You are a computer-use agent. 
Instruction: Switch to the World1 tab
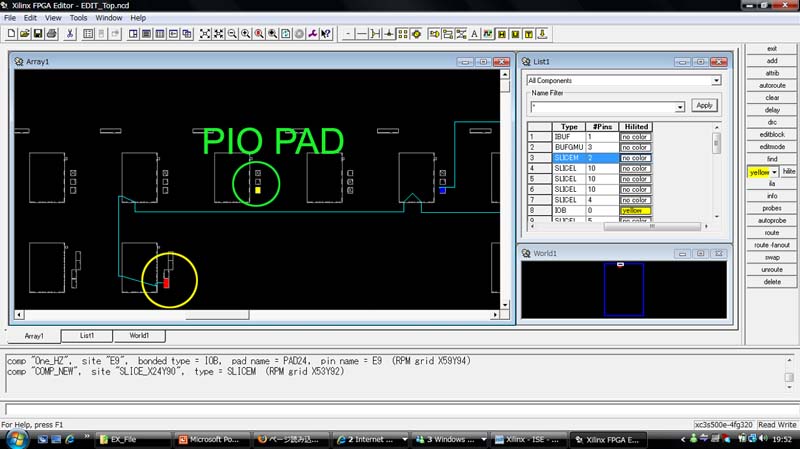click(x=139, y=336)
